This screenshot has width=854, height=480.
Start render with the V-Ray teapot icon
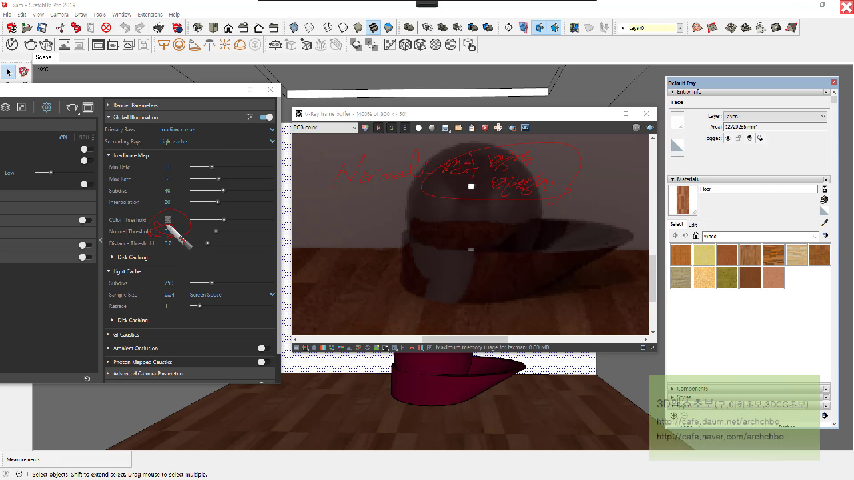pos(31,45)
